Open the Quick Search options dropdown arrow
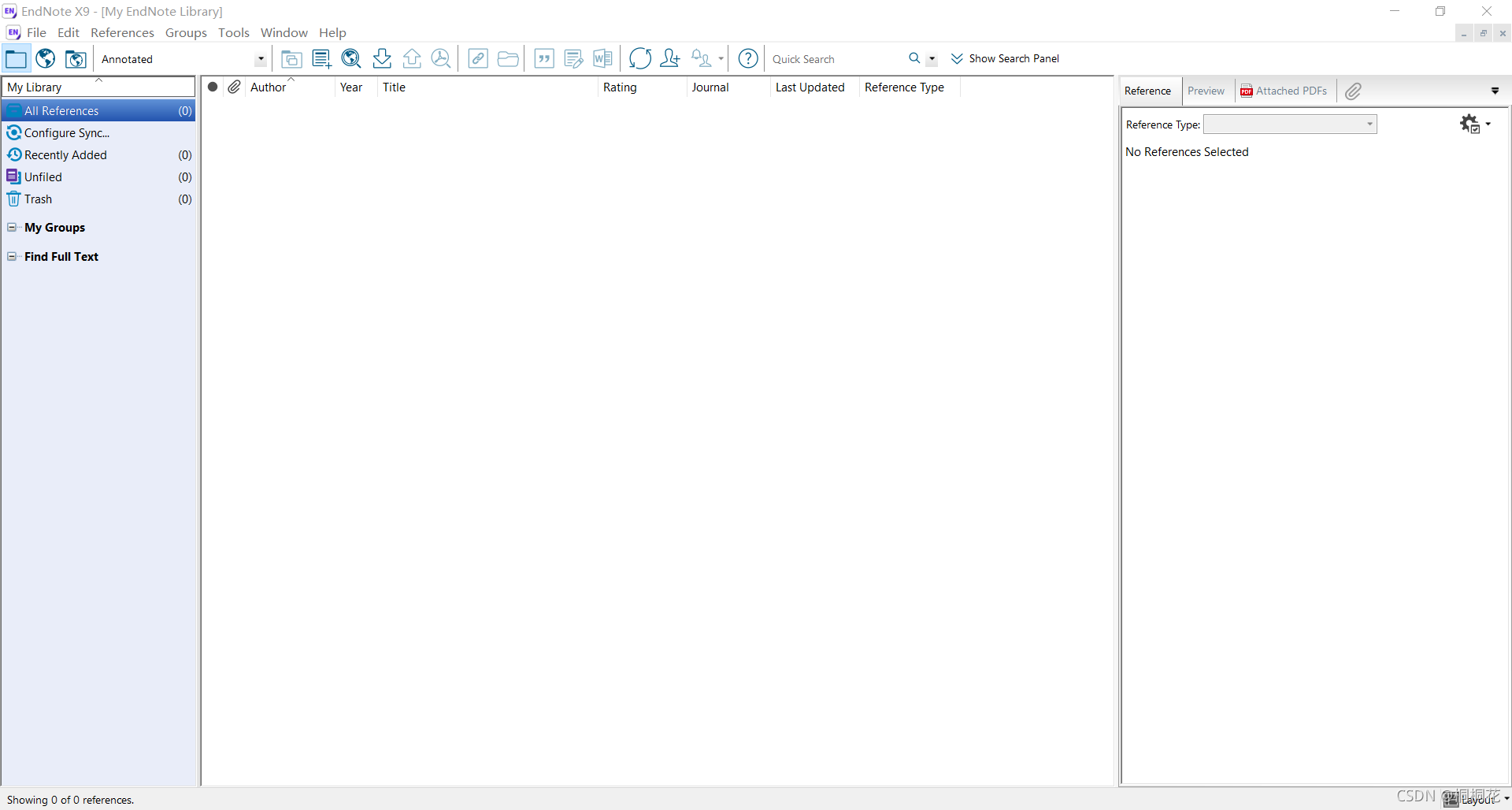1512x810 pixels. [x=932, y=59]
